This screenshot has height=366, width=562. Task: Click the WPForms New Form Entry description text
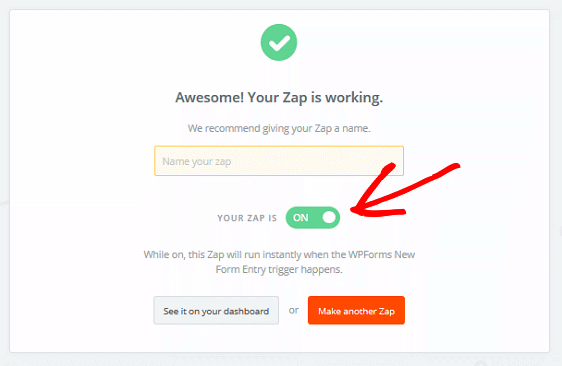pos(279,262)
